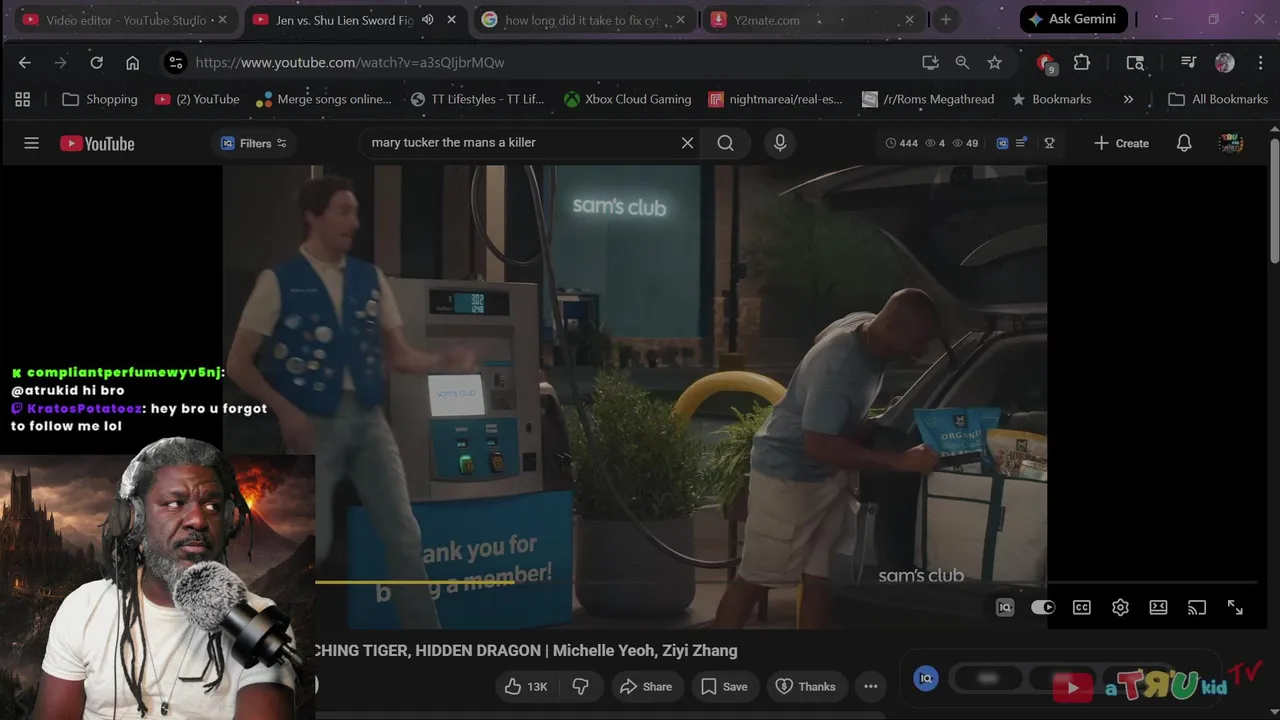Open vidIQ list icon with blue dot
This screenshot has height=720, width=1280.
pos(1021,143)
